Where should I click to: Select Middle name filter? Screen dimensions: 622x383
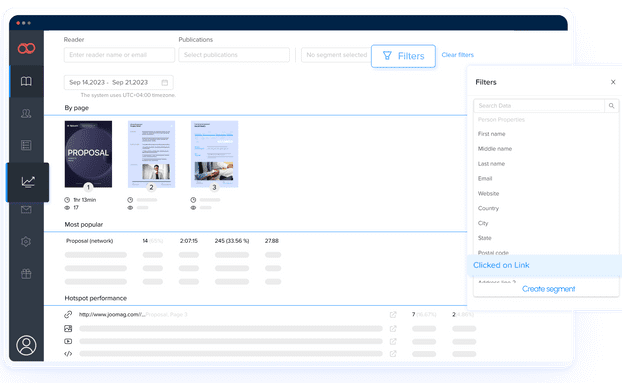coord(495,149)
